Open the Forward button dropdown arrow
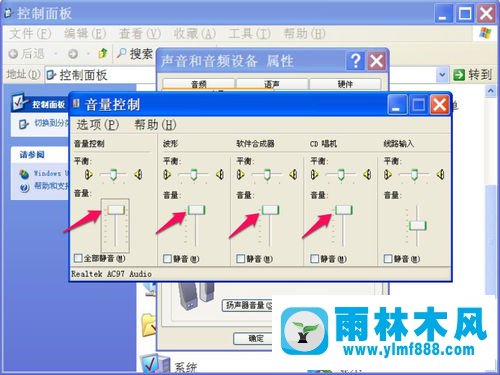Screen dimensions: 500x375 click(88, 54)
